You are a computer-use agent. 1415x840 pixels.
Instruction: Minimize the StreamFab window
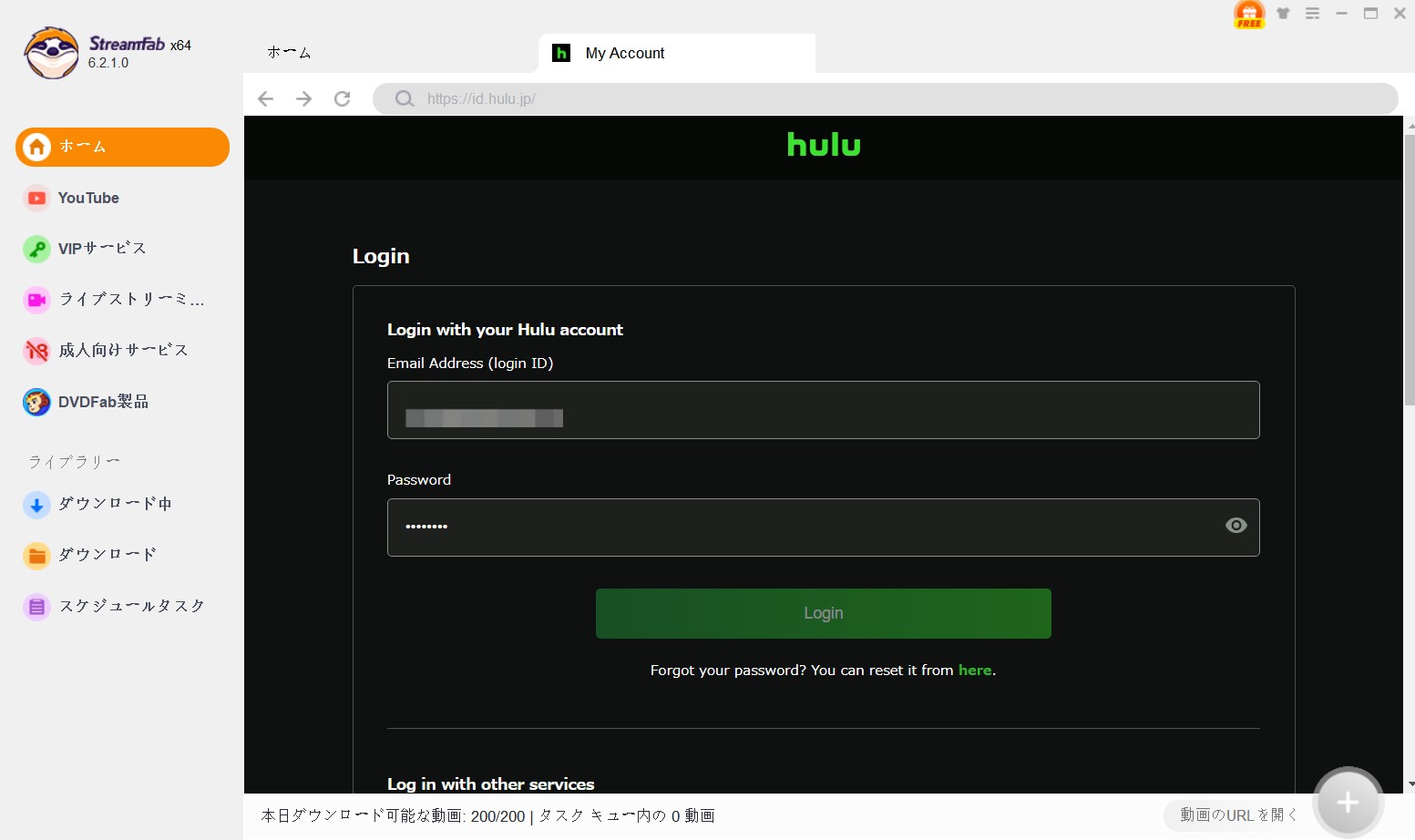1341,14
